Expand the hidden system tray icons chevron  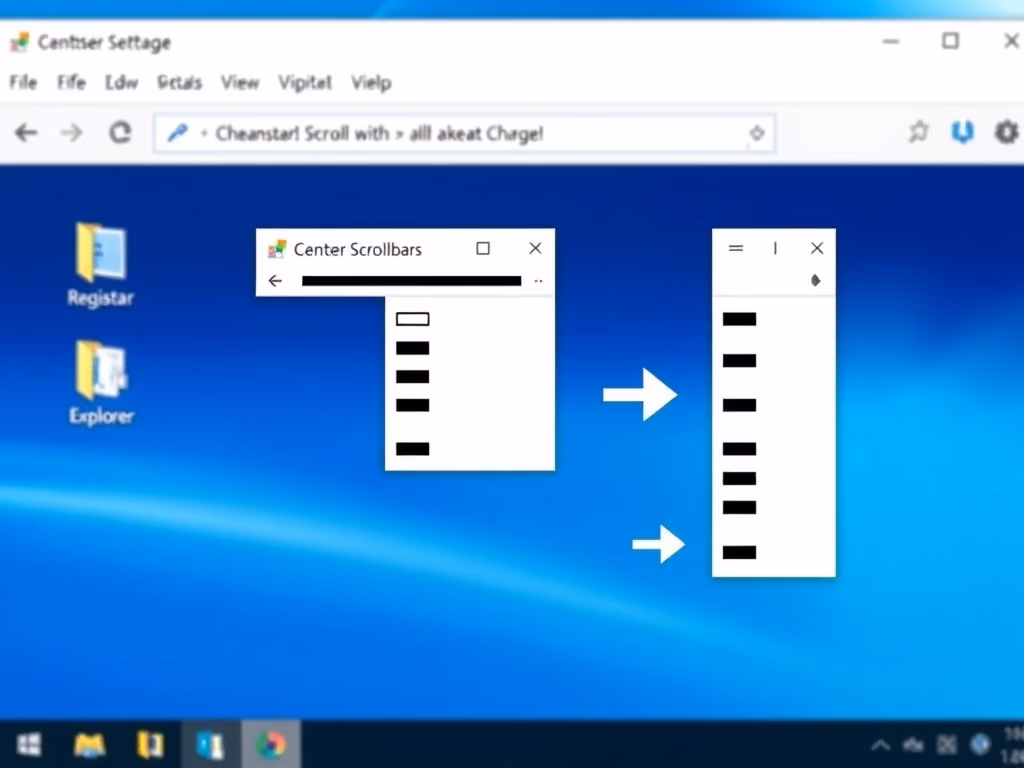coord(880,745)
